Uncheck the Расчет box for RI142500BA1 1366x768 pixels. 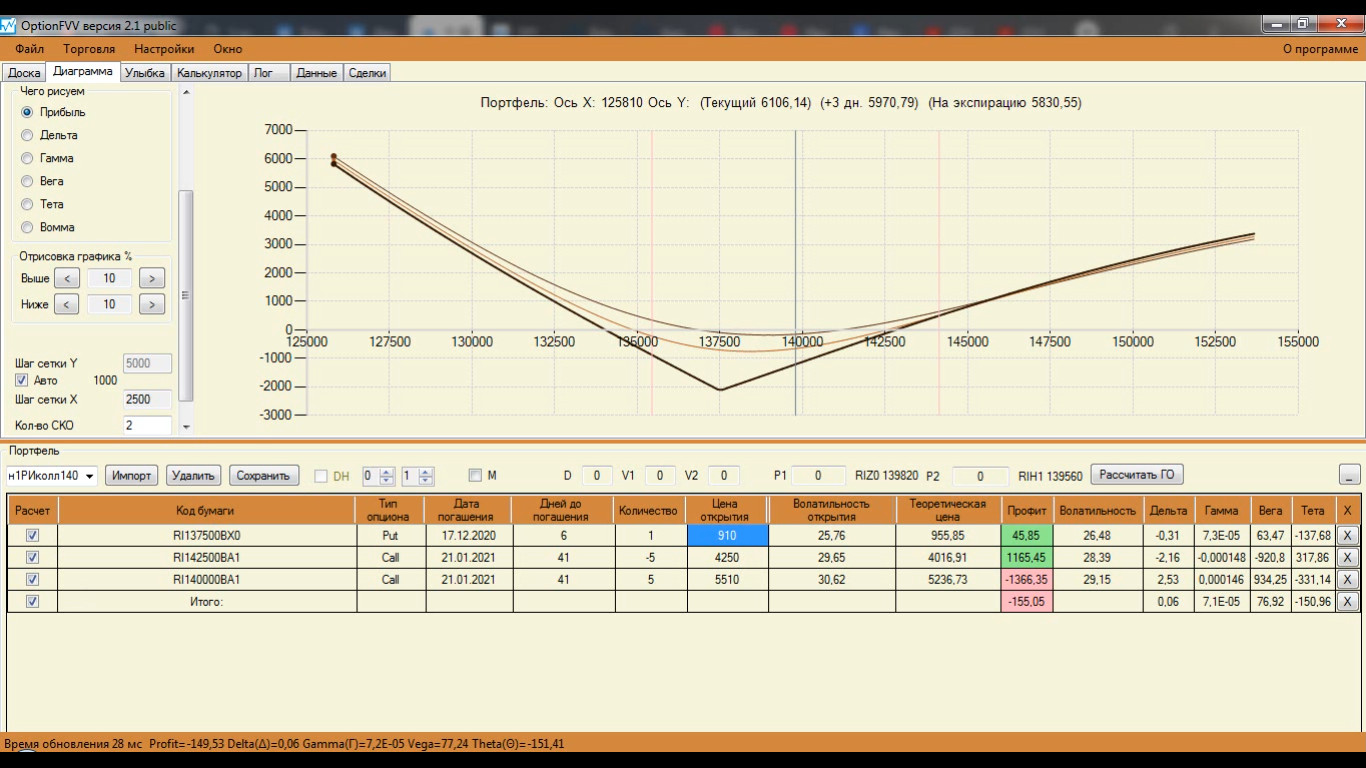click(32, 557)
